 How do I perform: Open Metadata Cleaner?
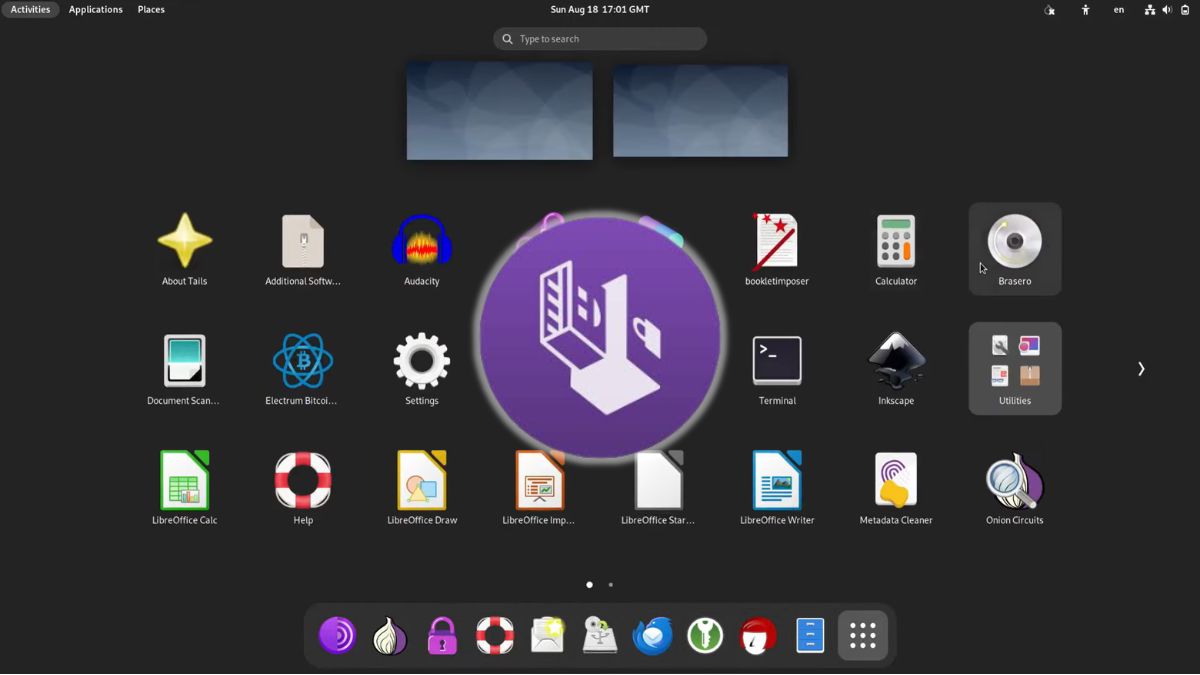tap(896, 488)
